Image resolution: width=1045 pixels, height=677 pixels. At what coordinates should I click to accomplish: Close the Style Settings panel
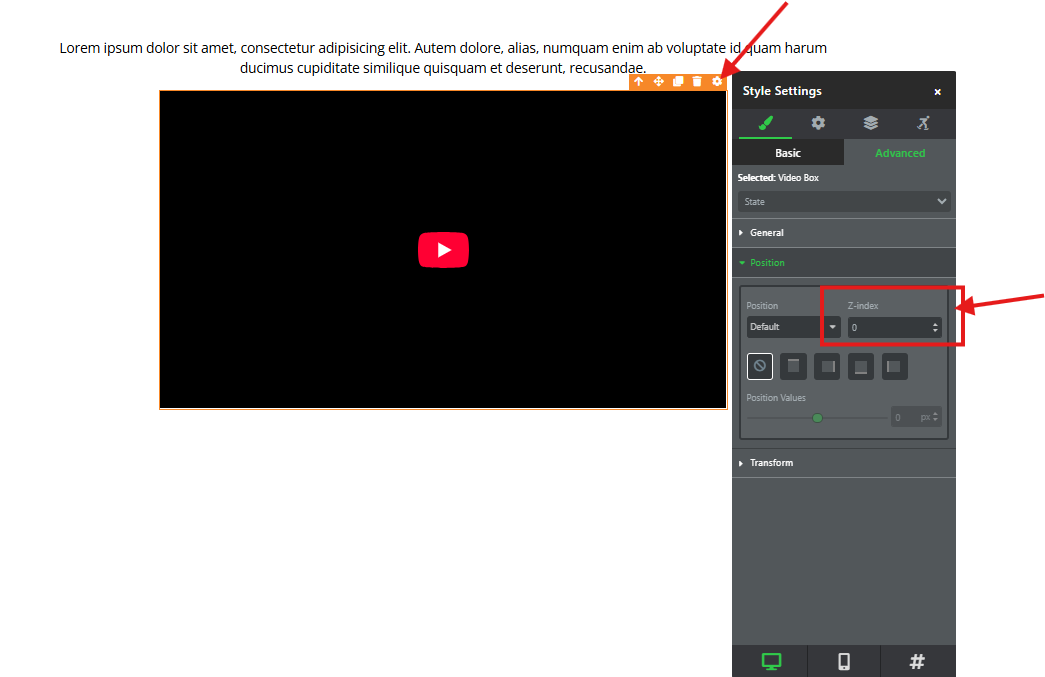point(937,92)
